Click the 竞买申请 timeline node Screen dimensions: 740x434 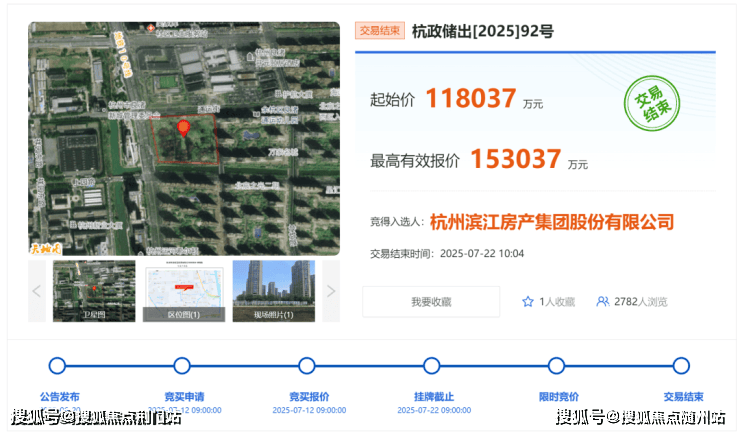[182, 366]
